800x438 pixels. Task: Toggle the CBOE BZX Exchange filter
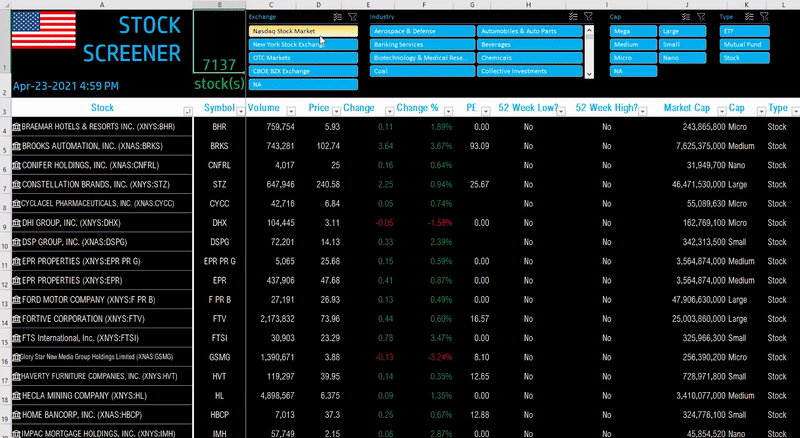click(303, 71)
